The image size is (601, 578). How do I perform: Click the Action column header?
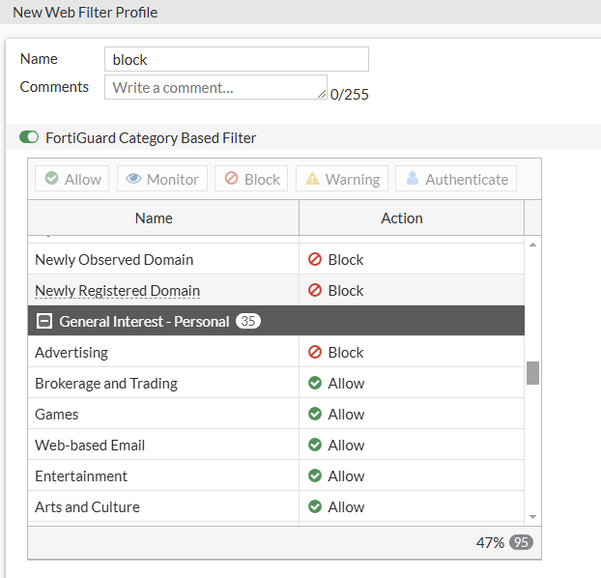402,218
